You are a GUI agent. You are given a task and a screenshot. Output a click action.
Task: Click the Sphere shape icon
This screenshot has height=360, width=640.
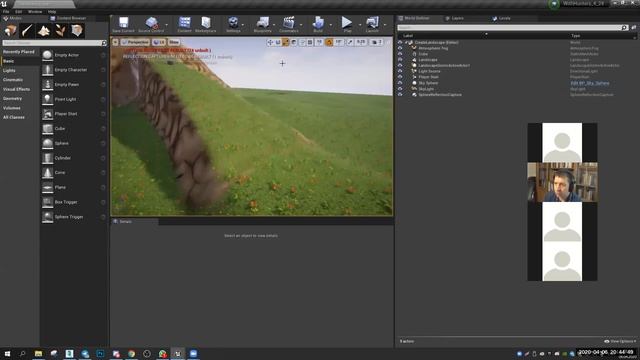click(48, 143)
